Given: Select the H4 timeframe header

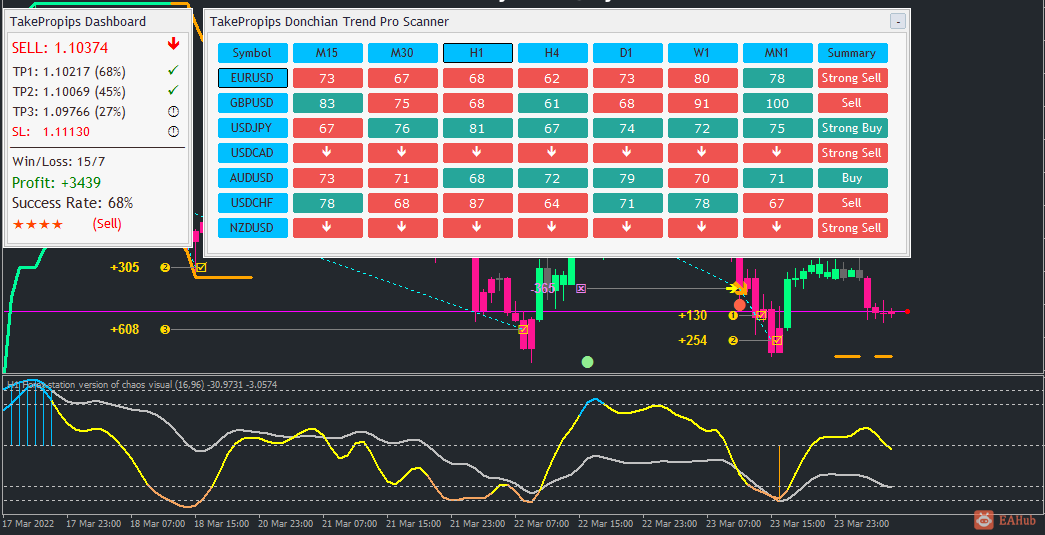Looking at the screenshot, I should (552, 53).
